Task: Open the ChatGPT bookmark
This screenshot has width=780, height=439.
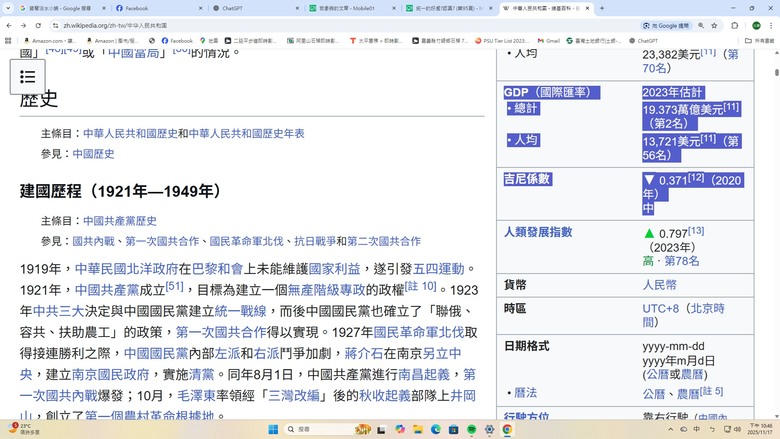Action: coord(643,41)
